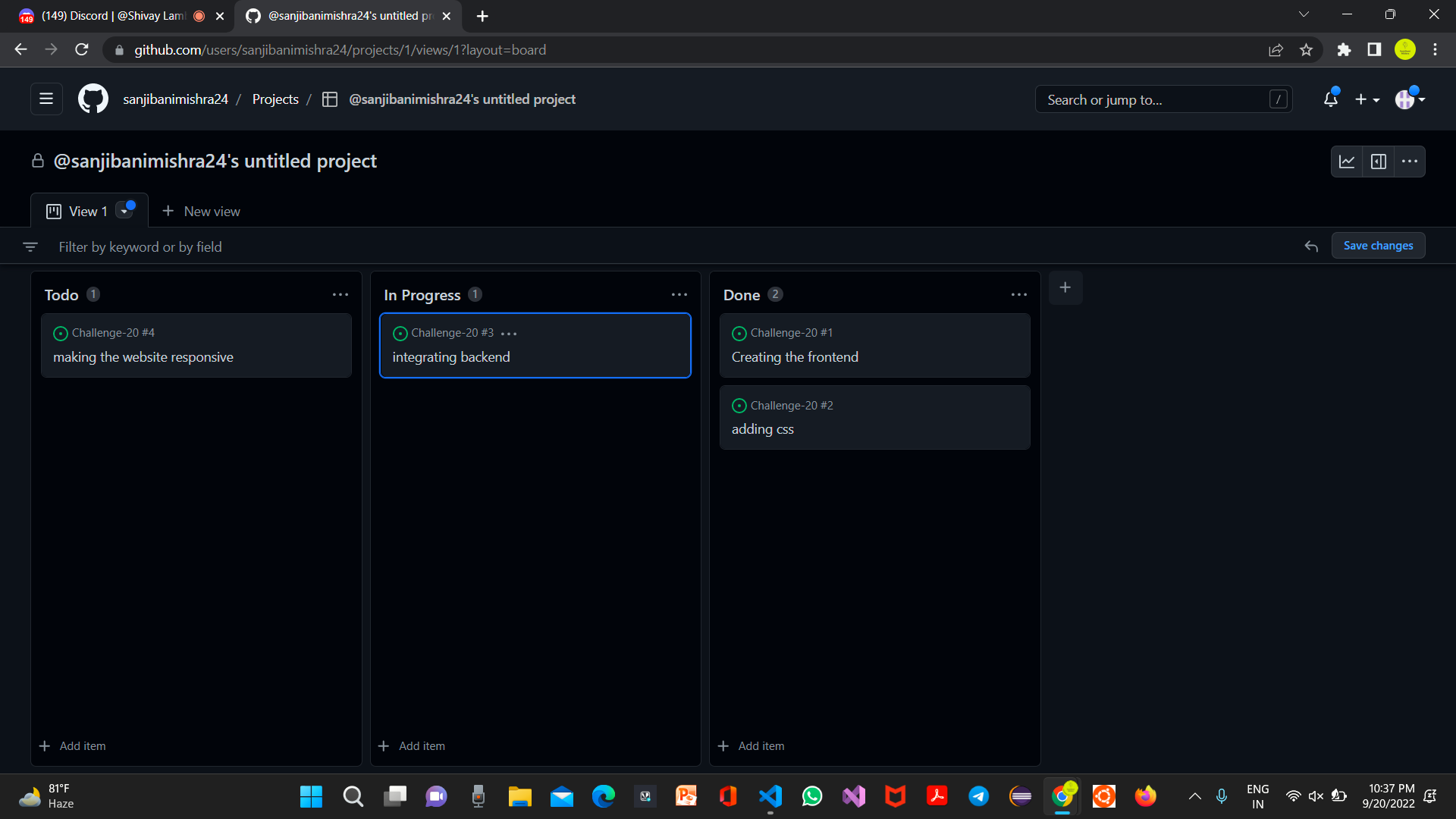Open the global navigation hamburger menu
This screenshot has height=819, width=1456.
[46, 99]
